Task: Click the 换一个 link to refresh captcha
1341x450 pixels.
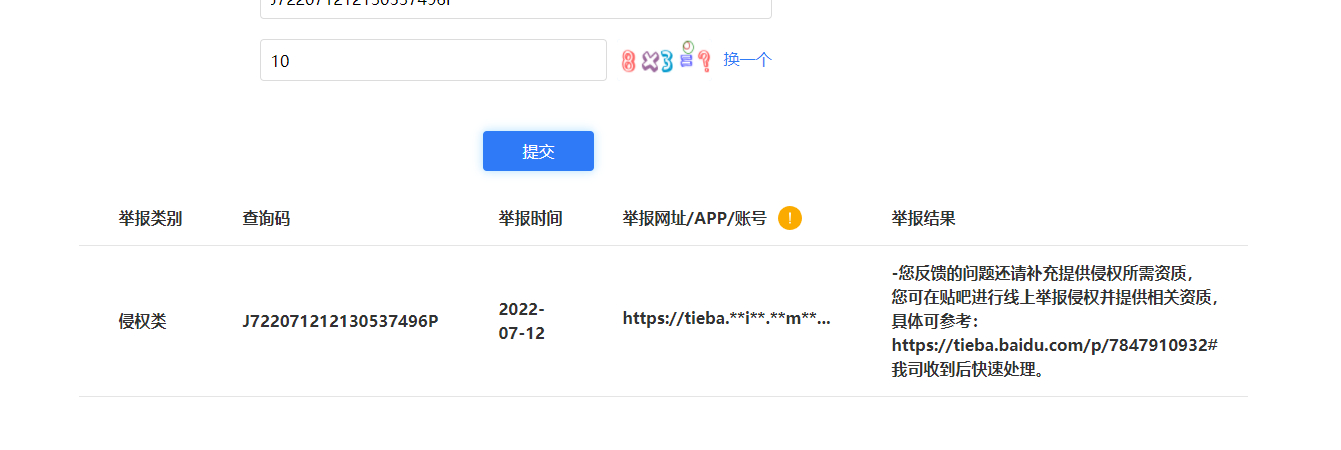Action: [x=747, y=60]
